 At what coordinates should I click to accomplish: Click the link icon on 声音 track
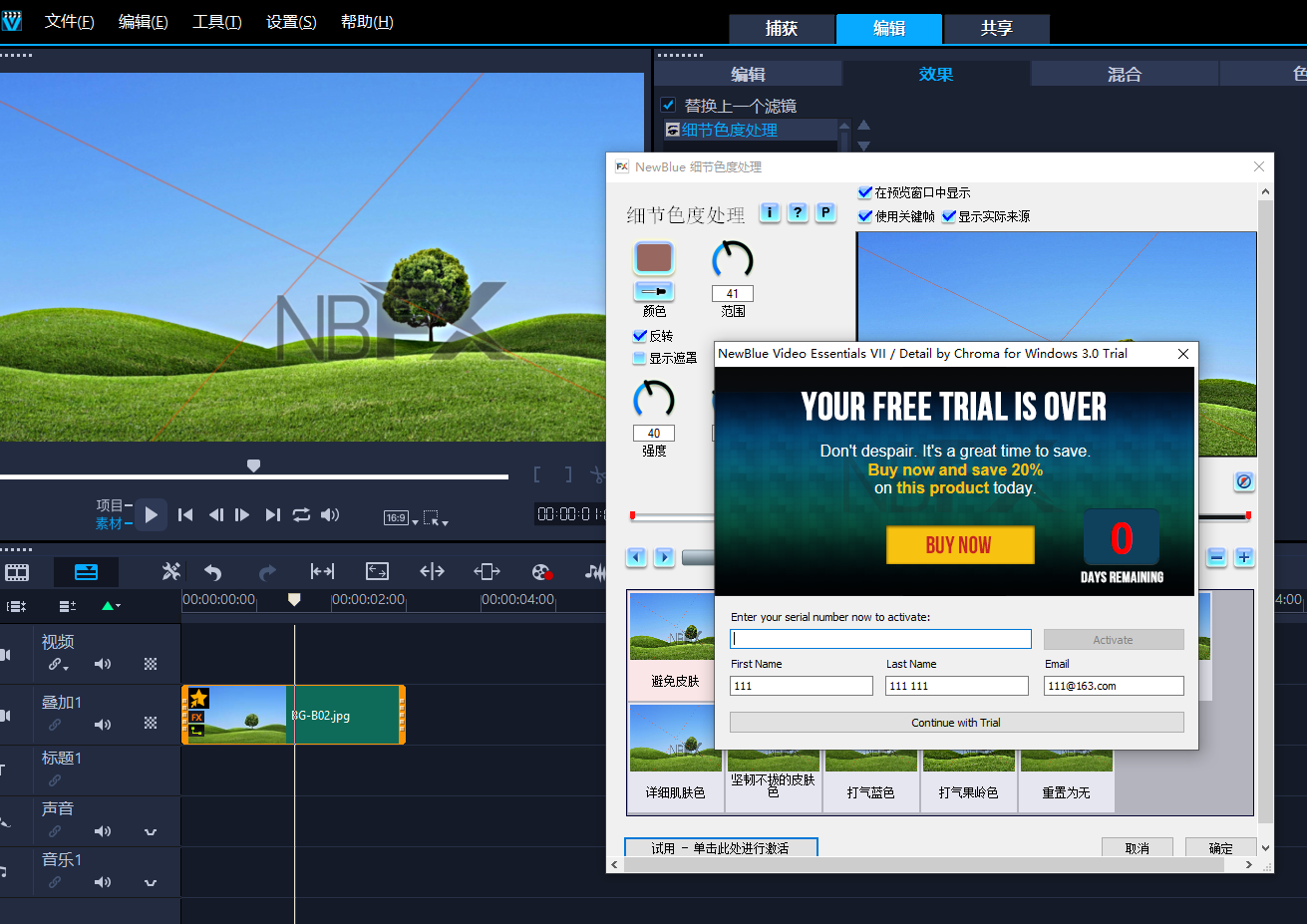pos(55,831)
